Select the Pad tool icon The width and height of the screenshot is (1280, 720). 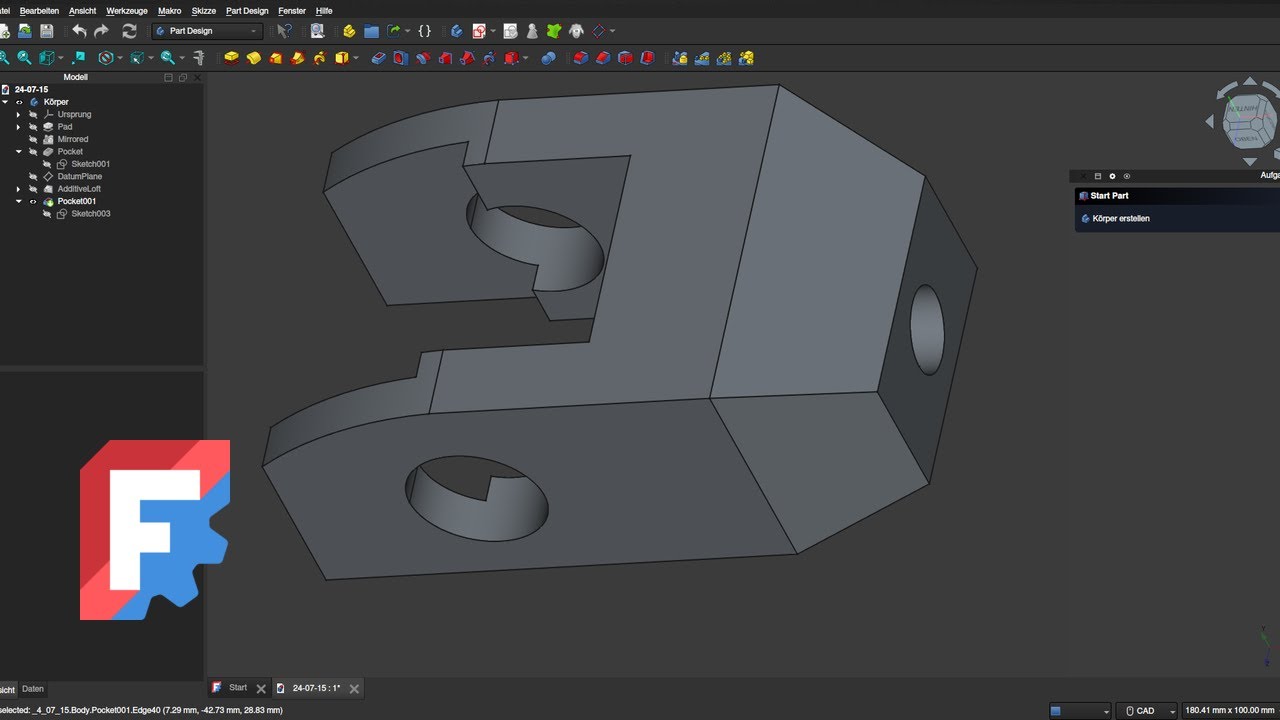231,58
